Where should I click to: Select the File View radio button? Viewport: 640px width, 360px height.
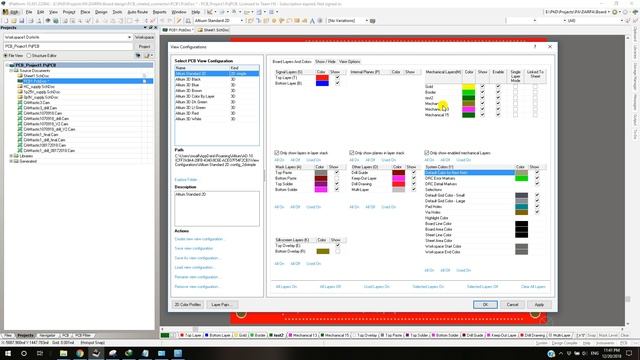(6, 56)
